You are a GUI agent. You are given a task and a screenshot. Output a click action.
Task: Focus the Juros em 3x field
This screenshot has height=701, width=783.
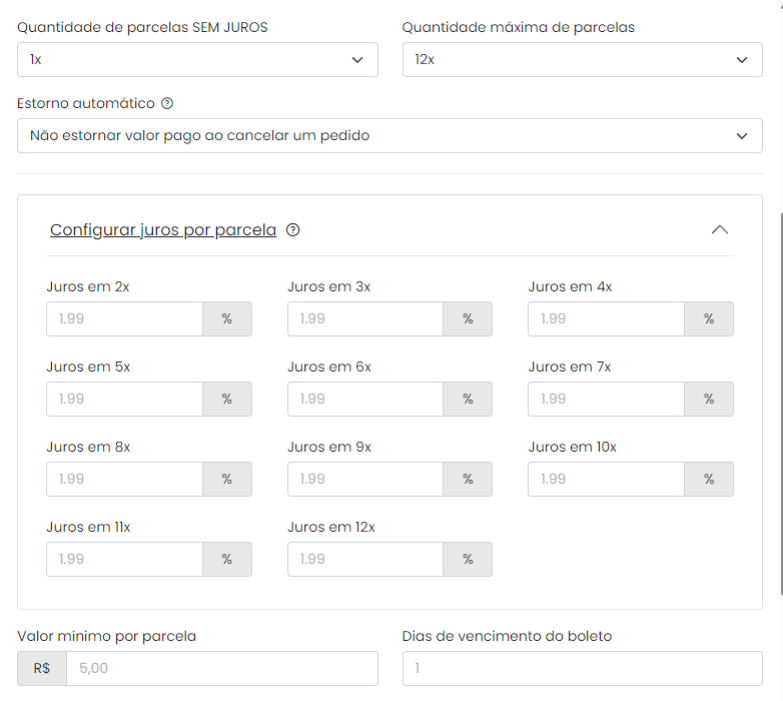point(366,319)
